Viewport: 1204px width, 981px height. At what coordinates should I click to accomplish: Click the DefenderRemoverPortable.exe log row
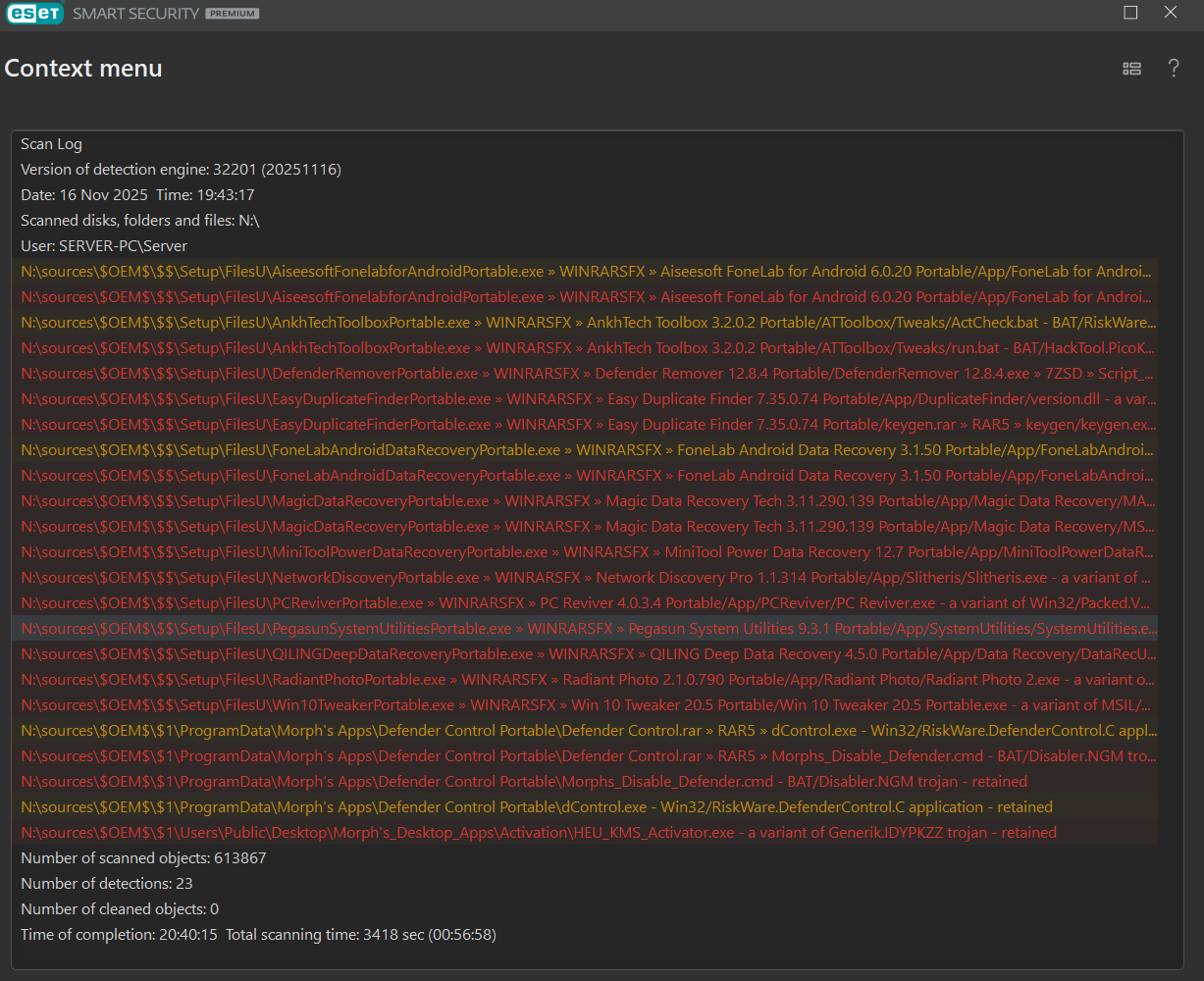(x=587, y=374)
